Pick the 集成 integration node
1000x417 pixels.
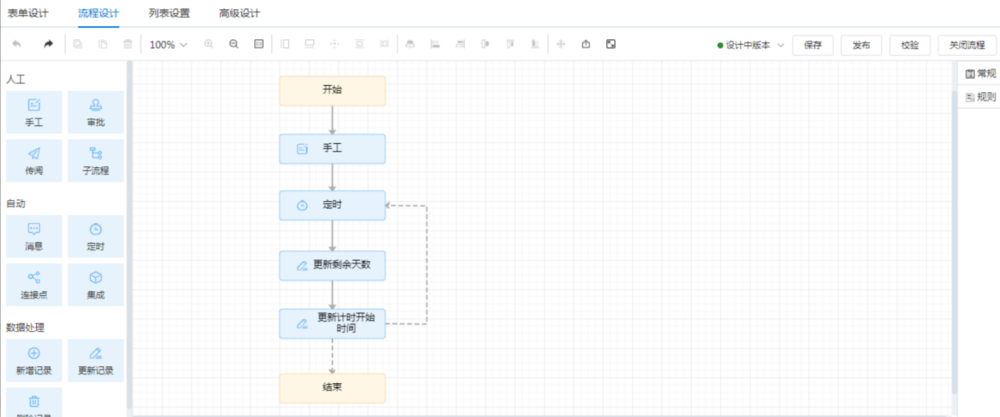(96, 284)
